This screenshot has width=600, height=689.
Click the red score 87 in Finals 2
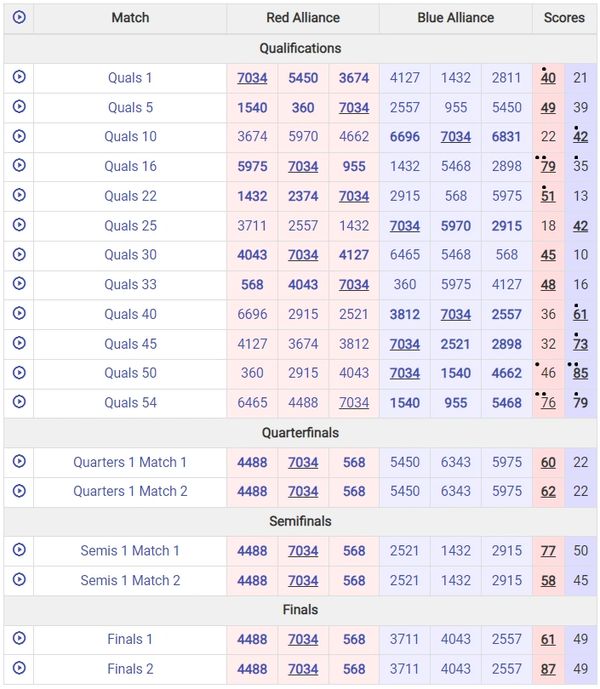coord(548,669)
